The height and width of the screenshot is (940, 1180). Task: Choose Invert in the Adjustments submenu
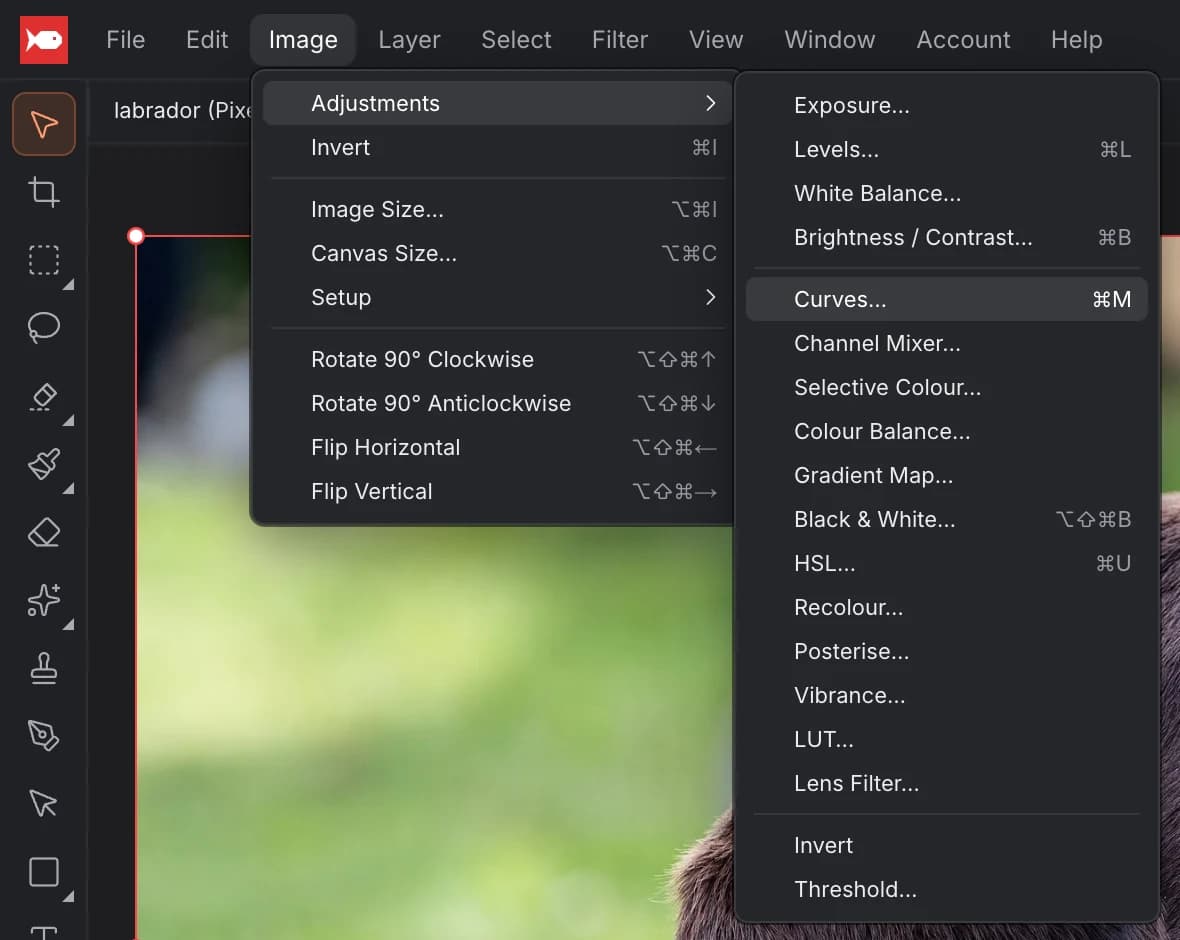coord(947,845)
